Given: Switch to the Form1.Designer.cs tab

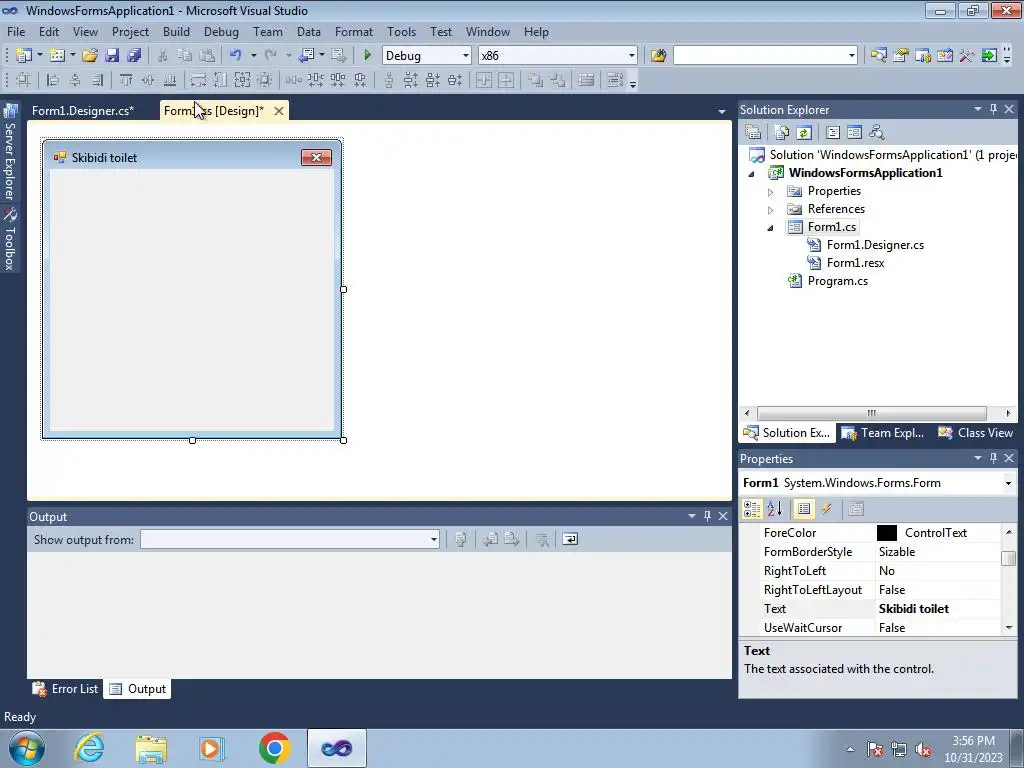Looking at the screenshot, I should 83,111.
